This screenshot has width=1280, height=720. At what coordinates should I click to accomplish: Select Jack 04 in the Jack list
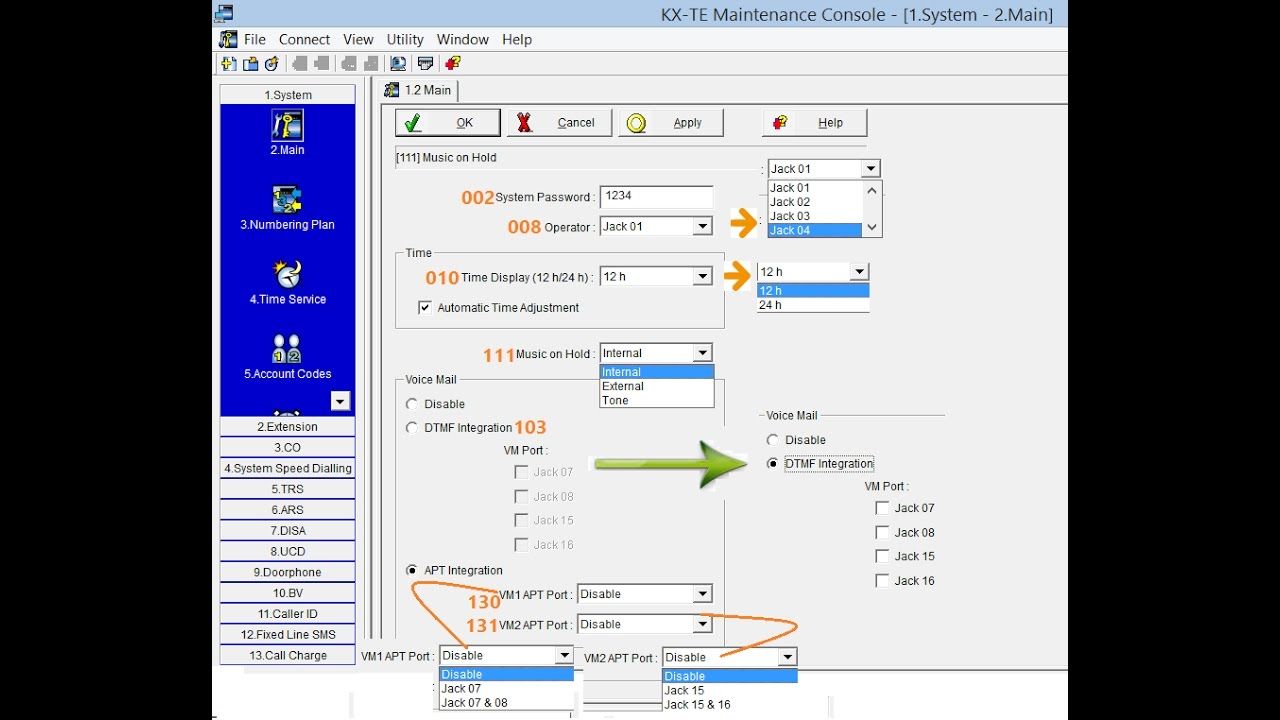(815, 230)
